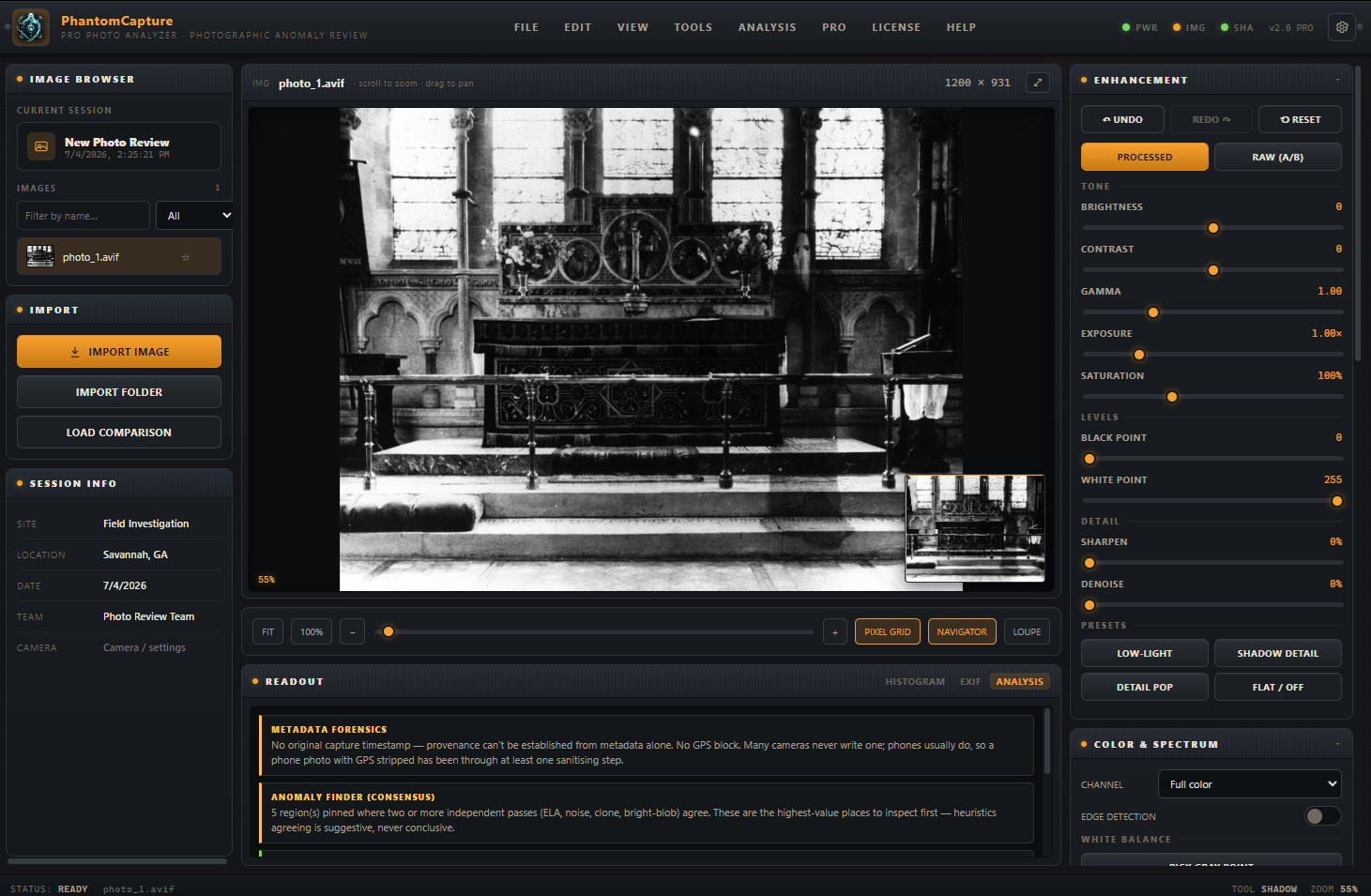
Task: Reset all enhancement settings
Action: pyautogui.click(x=1300, y=119)
